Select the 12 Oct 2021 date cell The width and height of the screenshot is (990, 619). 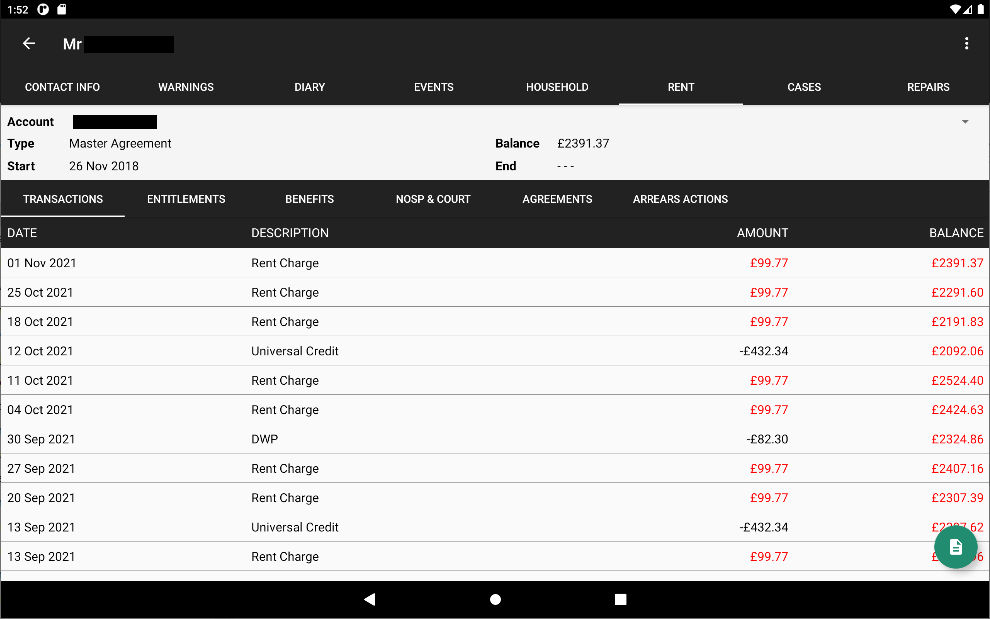click(x=40, y=351)
